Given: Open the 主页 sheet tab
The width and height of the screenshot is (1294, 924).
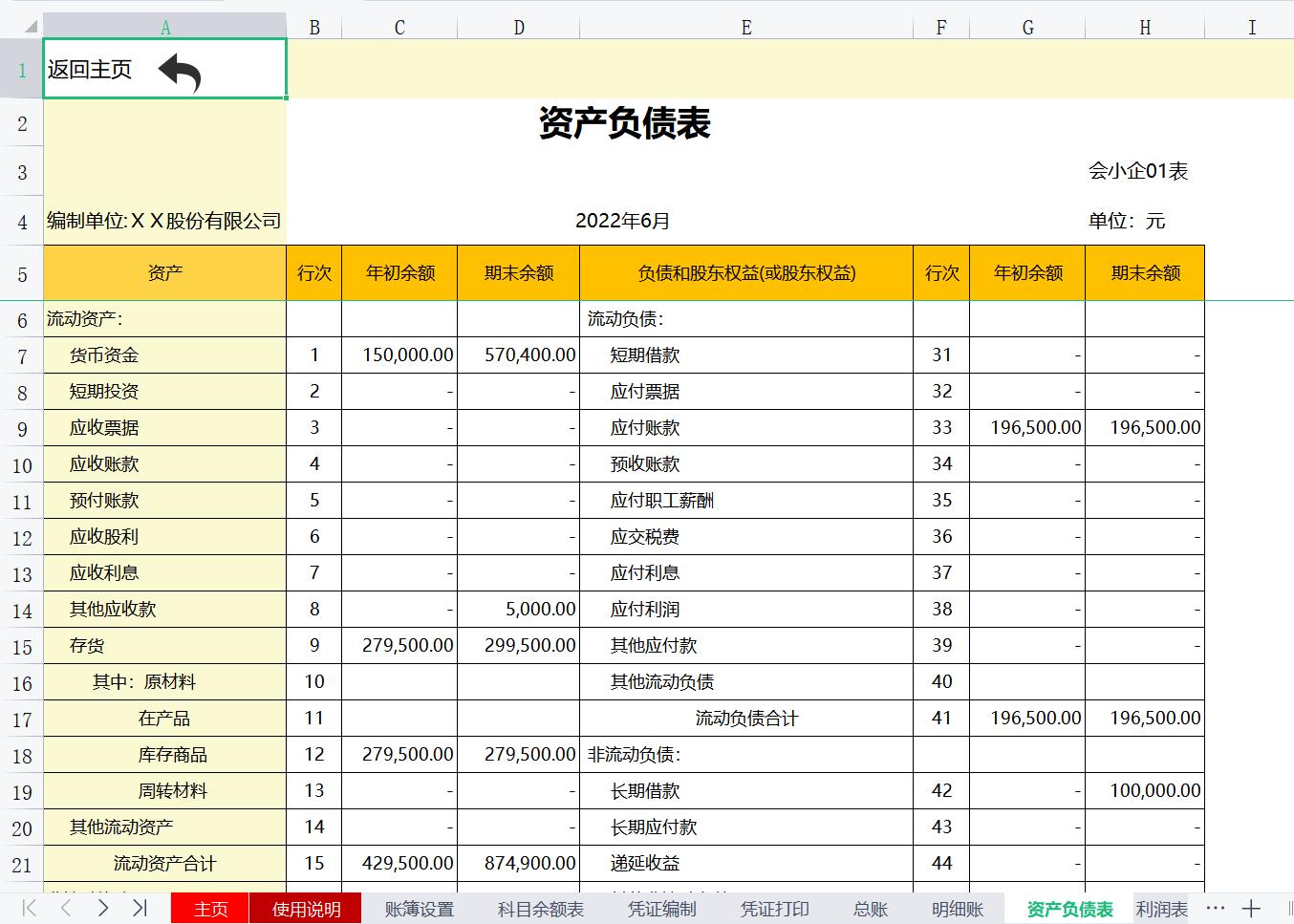Looking at the screenshot, I should 209,909.
